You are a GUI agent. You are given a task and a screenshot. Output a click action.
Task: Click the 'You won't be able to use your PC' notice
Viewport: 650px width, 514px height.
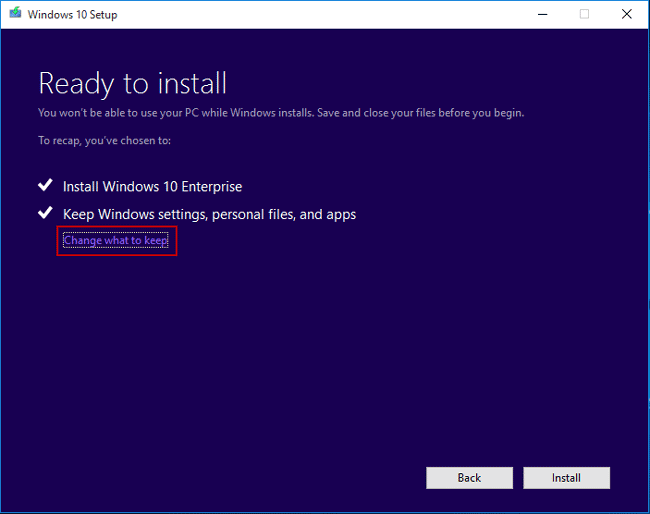pos(281,113)
